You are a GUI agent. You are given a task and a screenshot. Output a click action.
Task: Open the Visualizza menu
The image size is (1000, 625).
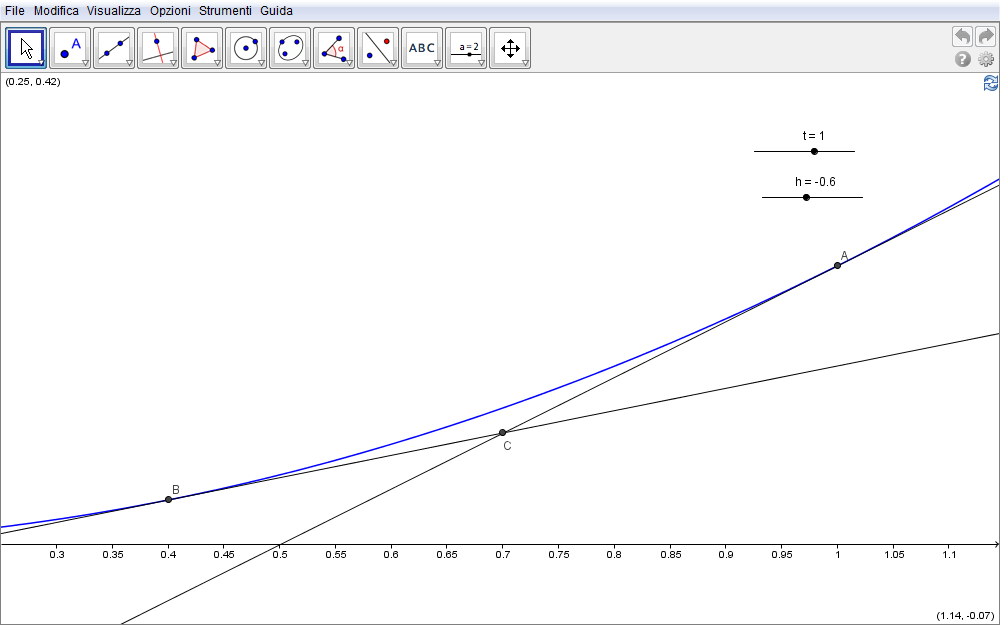point(113,11)
